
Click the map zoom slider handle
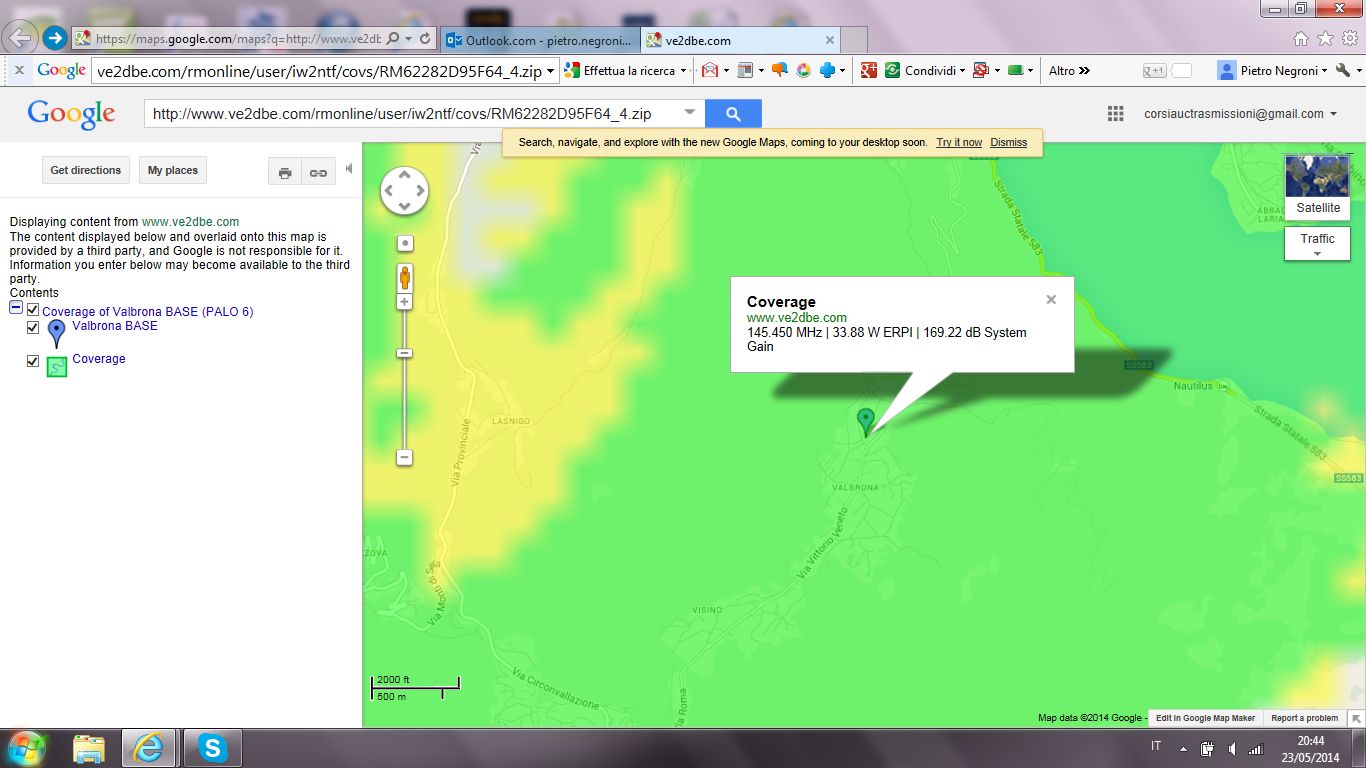click(x=405, y=353)
